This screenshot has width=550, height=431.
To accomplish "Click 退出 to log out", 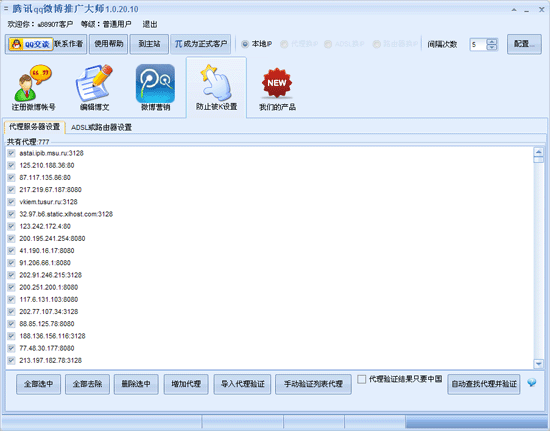I will 150,24.
